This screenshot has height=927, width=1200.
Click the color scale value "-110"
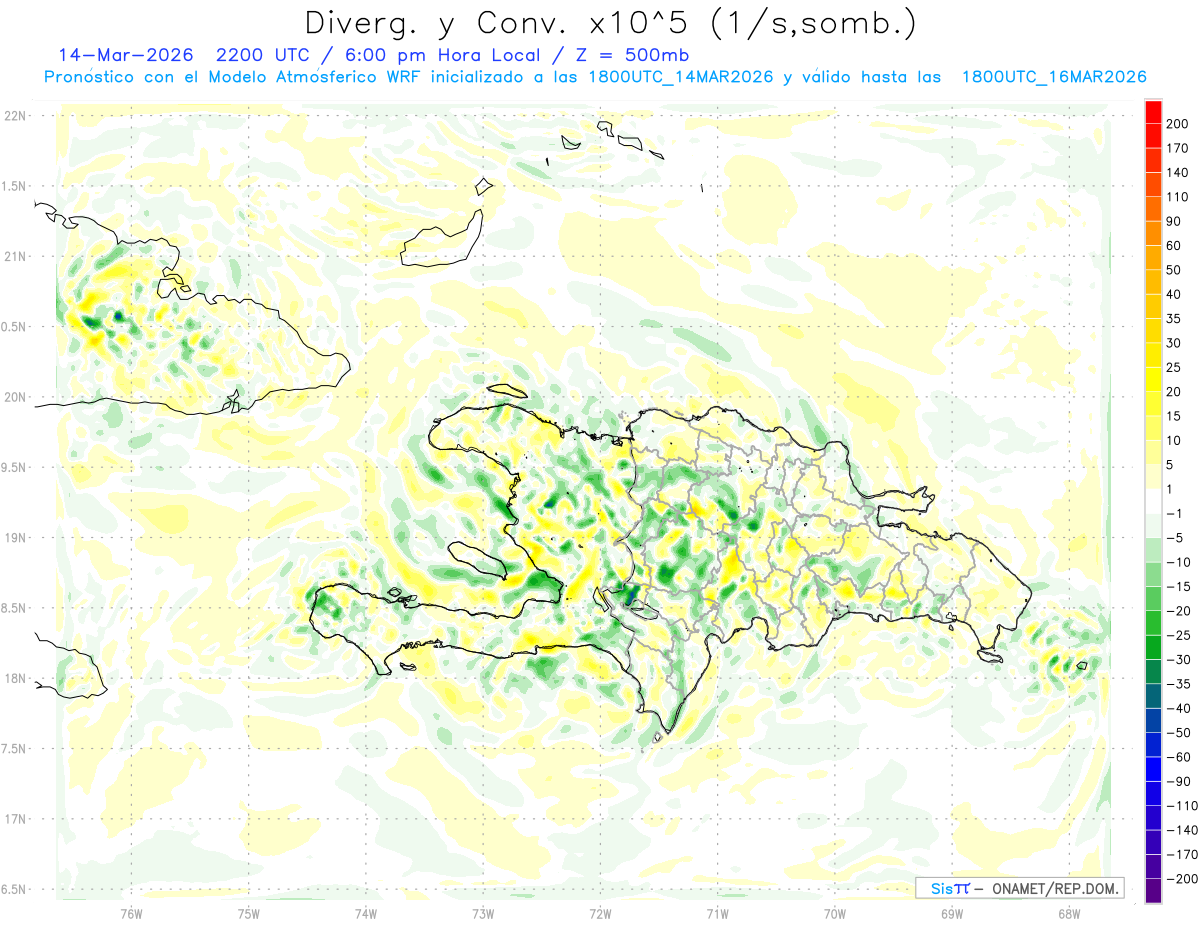1184,805
